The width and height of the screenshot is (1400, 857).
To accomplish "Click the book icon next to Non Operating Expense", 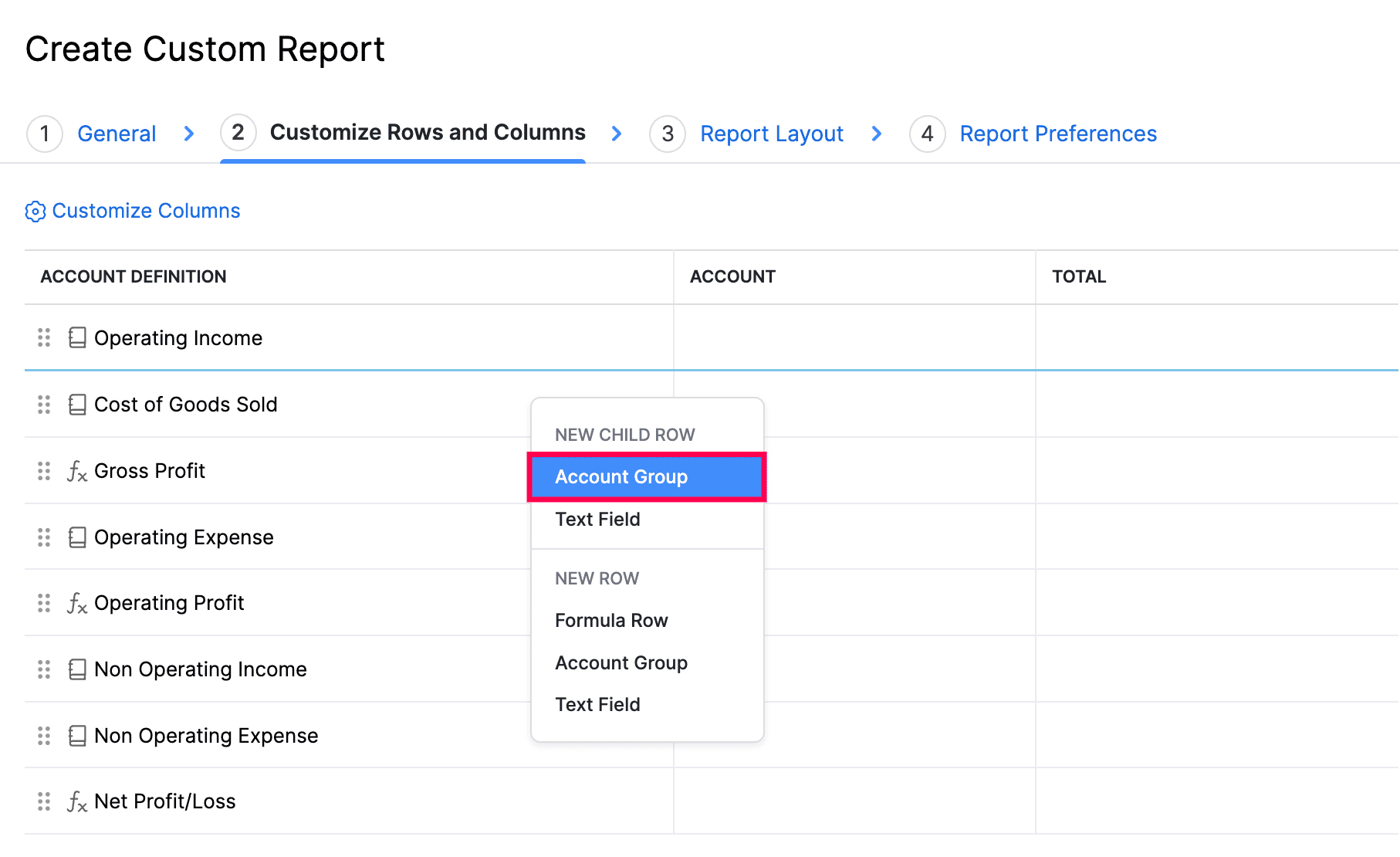I will (x=76, y=735).
